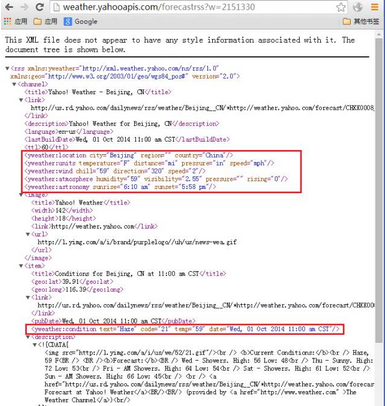Click the 'Conditions for Beijing' title line
The image size is (387, 406).
coord(128,274)
